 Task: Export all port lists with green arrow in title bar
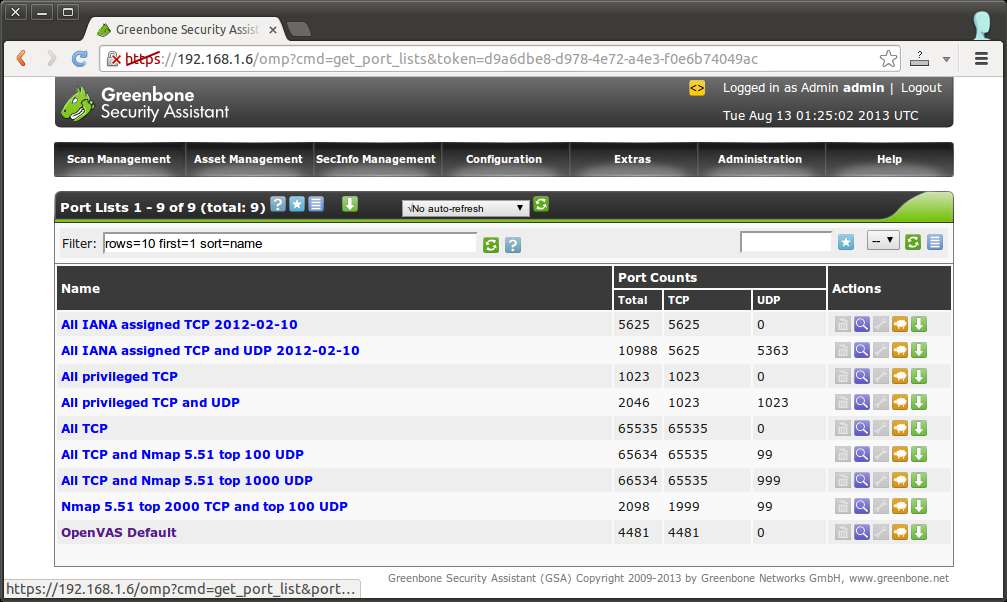click(349, 204)
